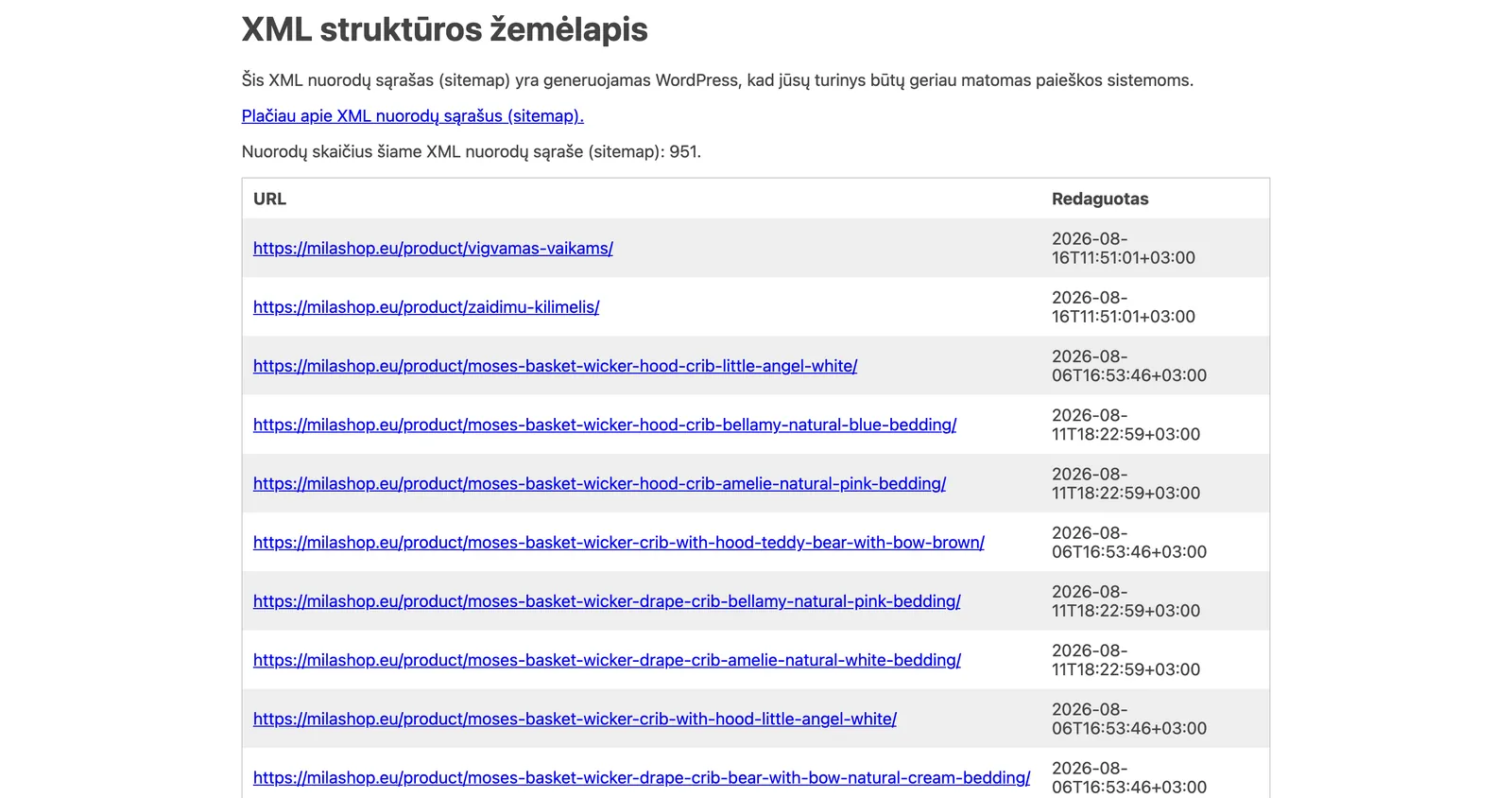The width and height of the screenshot is (1512, 798).
Task: Select the date in the amelie-natural-pink-bedding row
Action: tap(1126, 483)
